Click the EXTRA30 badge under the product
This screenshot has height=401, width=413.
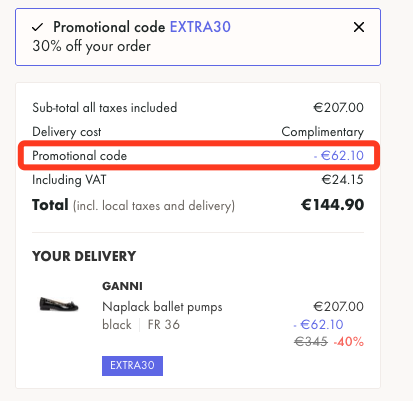pyautogui.click(x=132, y=366)
